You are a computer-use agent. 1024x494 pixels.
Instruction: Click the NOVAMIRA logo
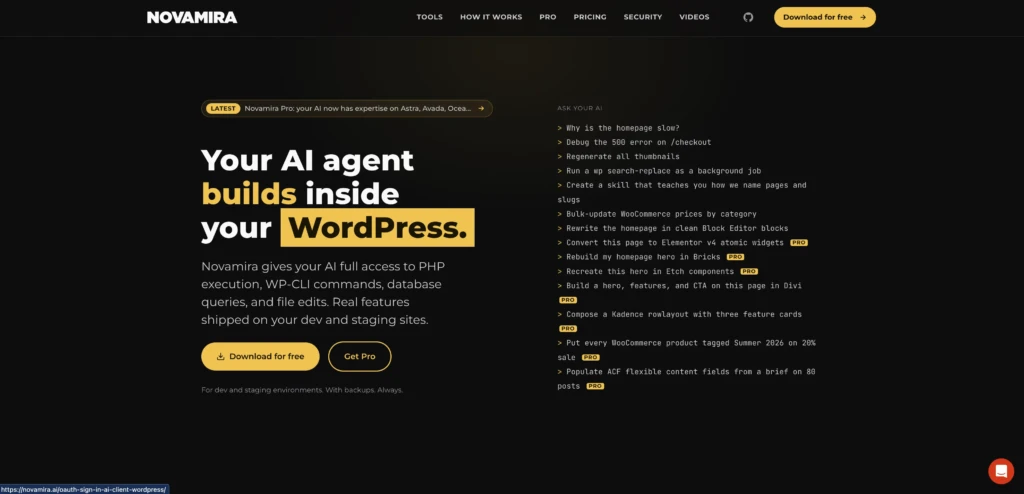(192, 18)
